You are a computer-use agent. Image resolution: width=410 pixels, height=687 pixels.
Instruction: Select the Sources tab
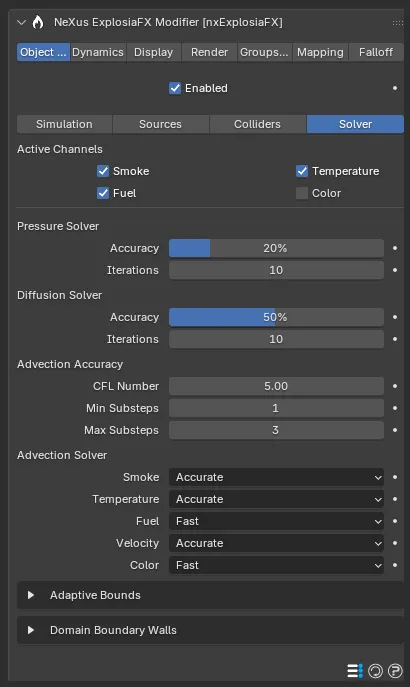click(161, 124)
